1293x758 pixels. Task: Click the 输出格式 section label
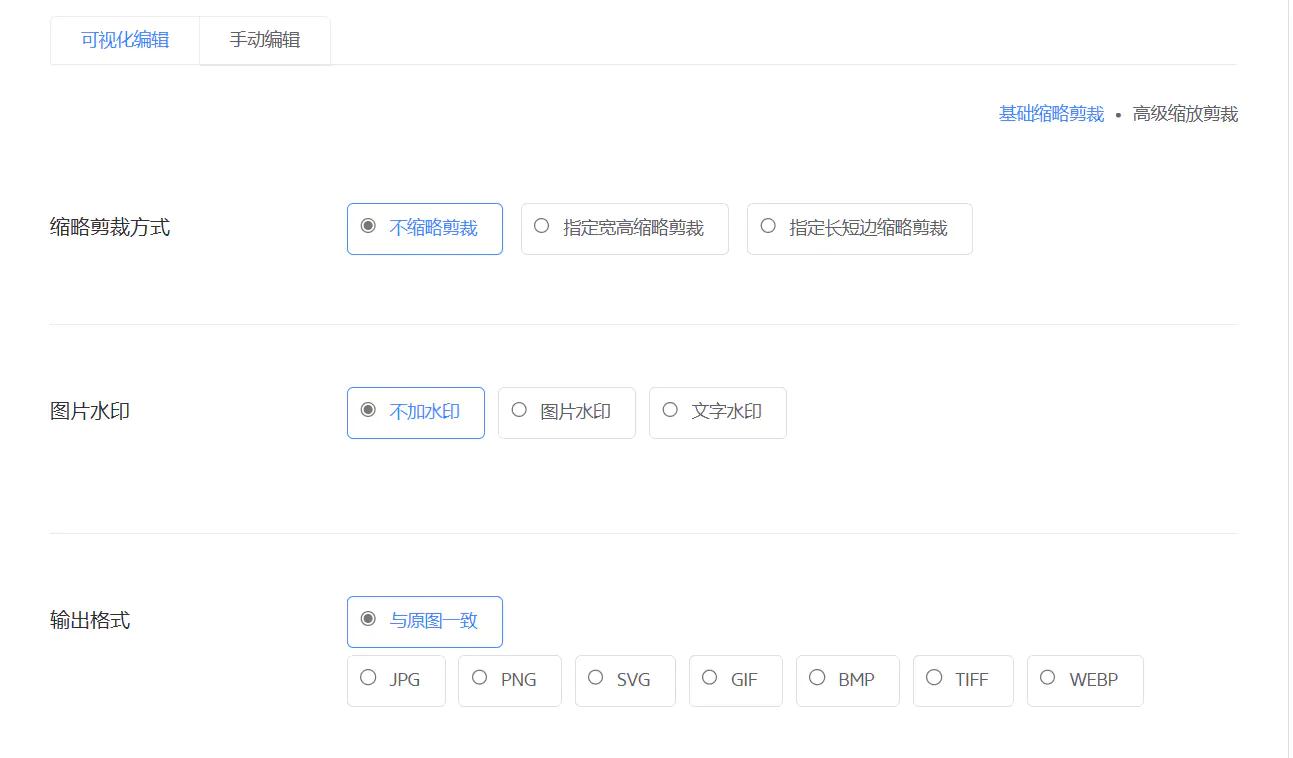coord(90,621)
